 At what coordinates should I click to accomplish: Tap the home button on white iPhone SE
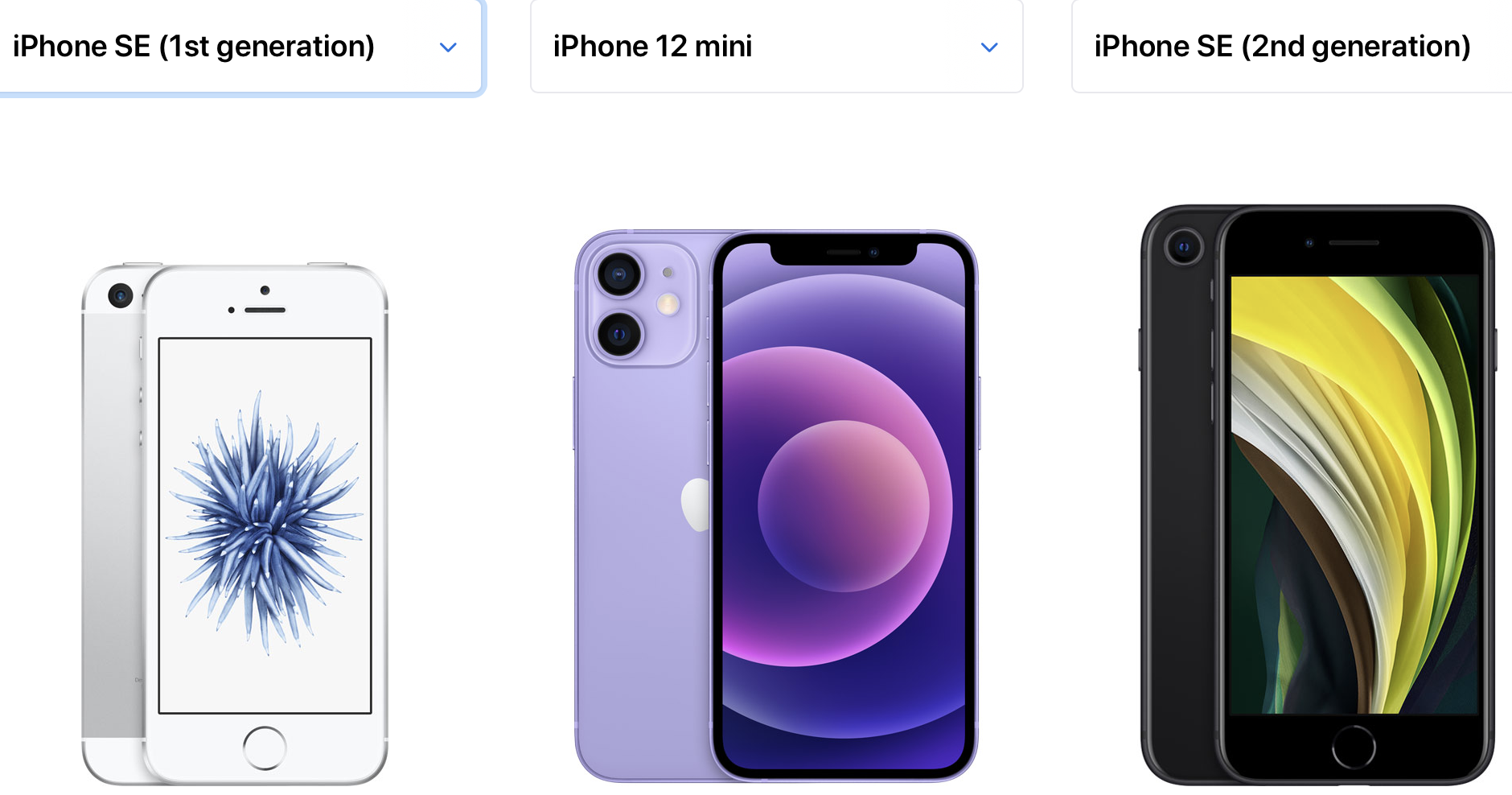click(x=265, y=748)
